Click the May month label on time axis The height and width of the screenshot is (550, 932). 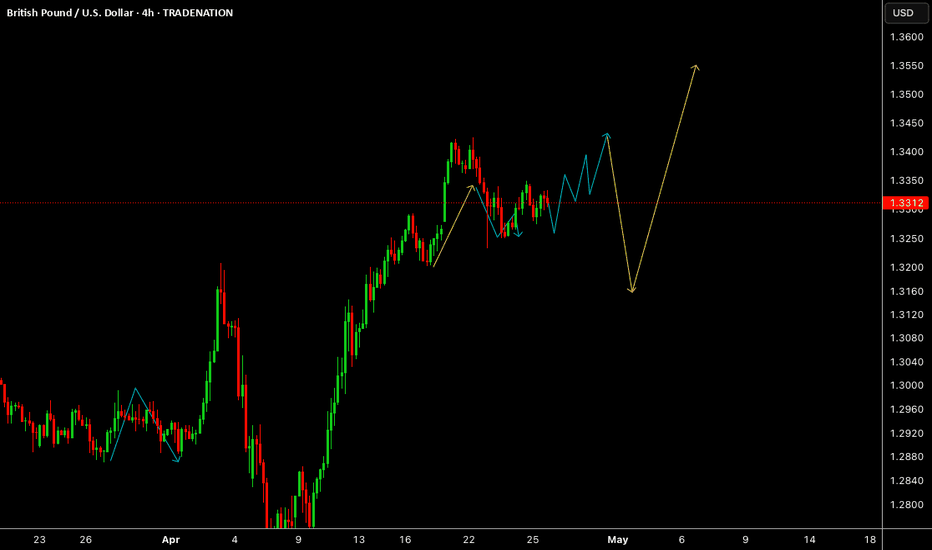(x=618, y=540)
